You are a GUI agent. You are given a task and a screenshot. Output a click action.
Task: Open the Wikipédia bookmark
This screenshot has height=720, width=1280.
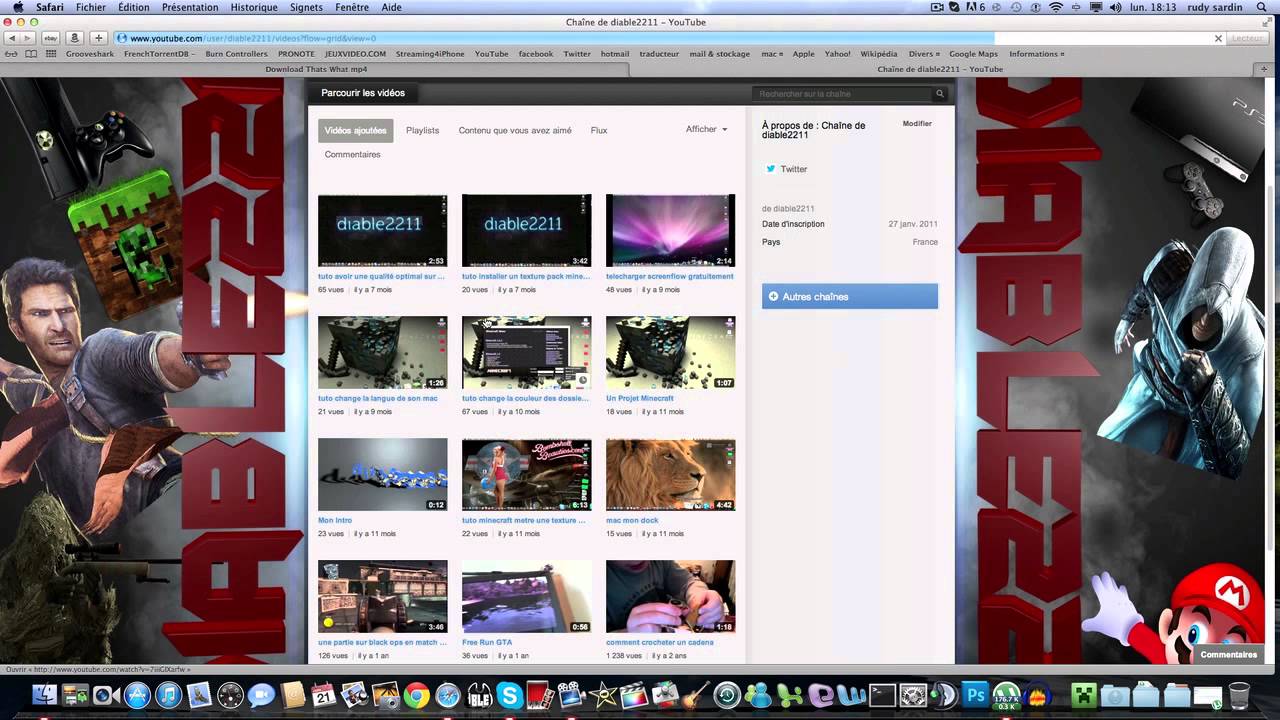click(x=879, y=54)
